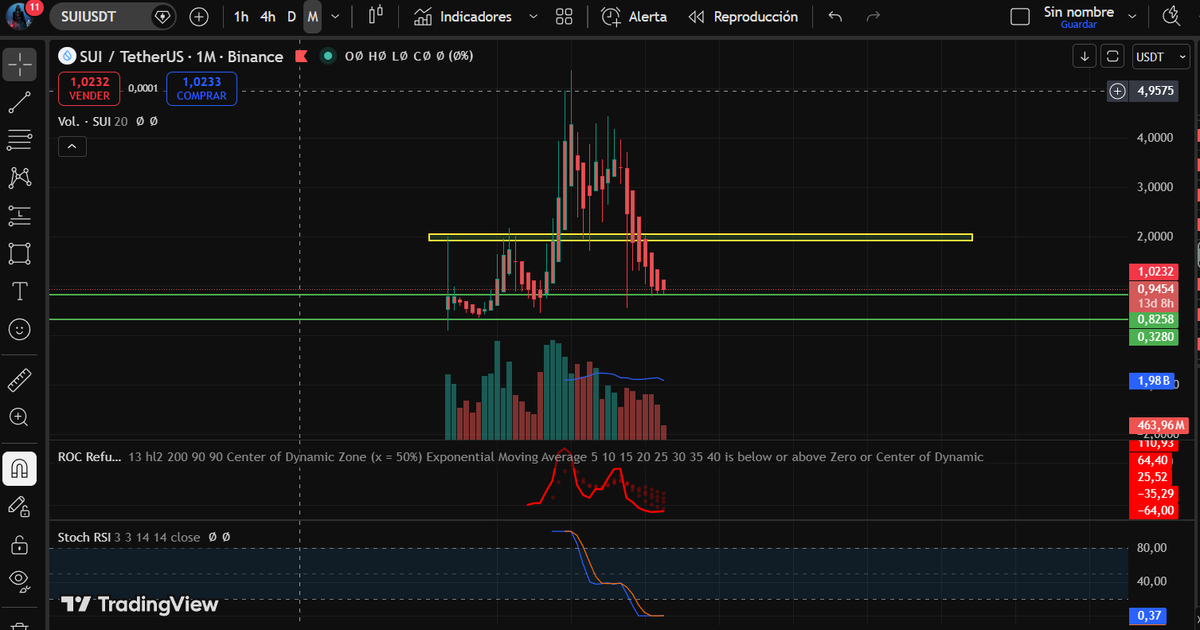Select the geometric shapes tool
1200x630 pixels.
point(20,253)
